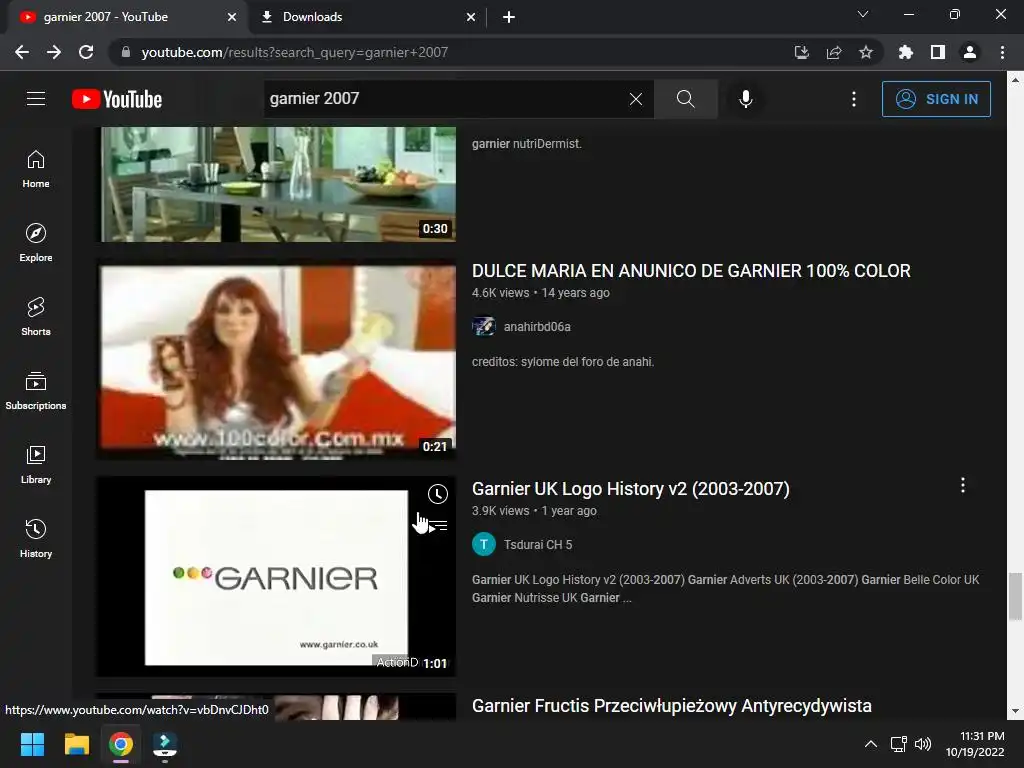1024x768 pixels.
Task: Bookmark this page with the star icon
Action: tap(866, 52)
